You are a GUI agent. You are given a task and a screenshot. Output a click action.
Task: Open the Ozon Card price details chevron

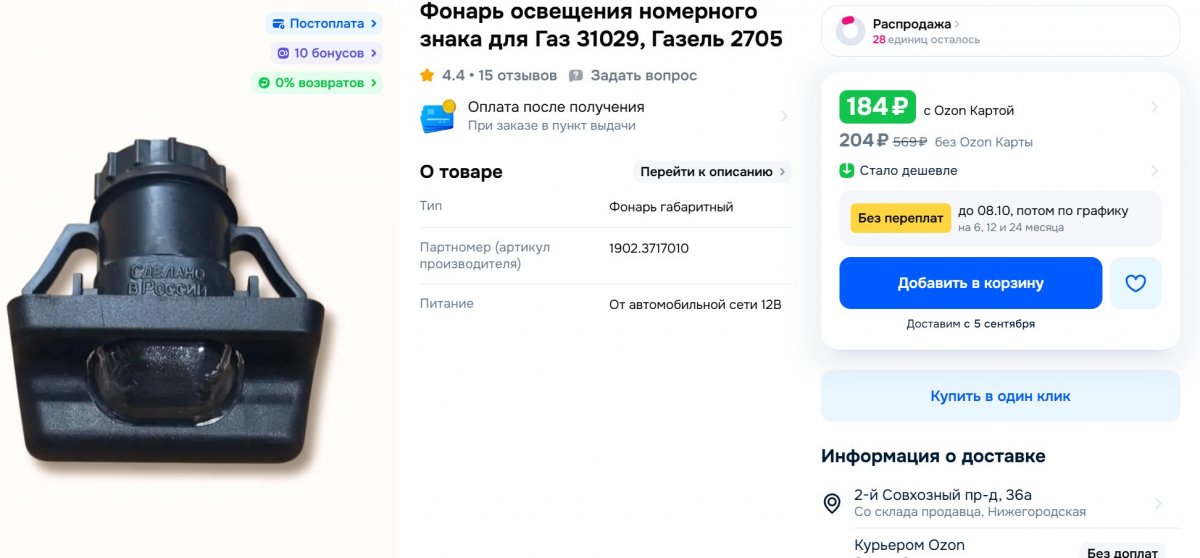coord(1155,107)
